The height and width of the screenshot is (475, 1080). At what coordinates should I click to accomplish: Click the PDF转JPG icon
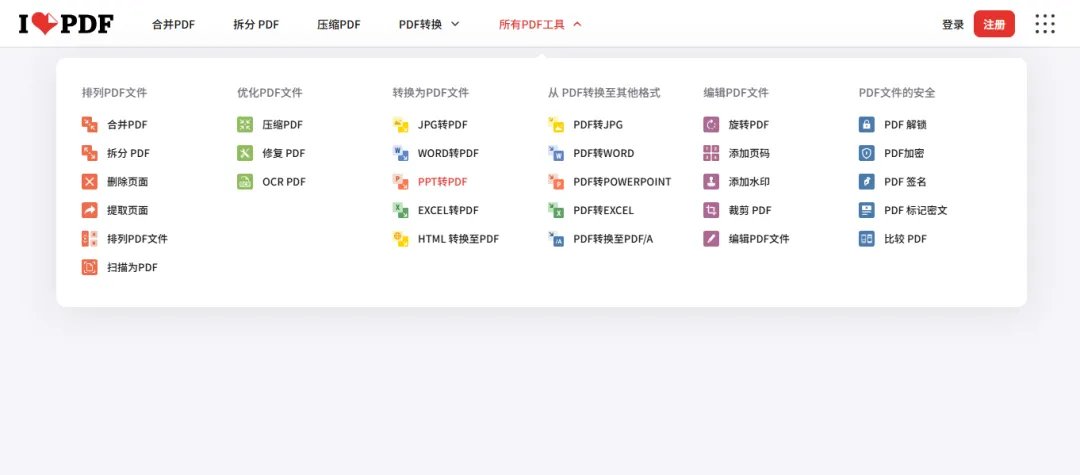pos(557,125)
